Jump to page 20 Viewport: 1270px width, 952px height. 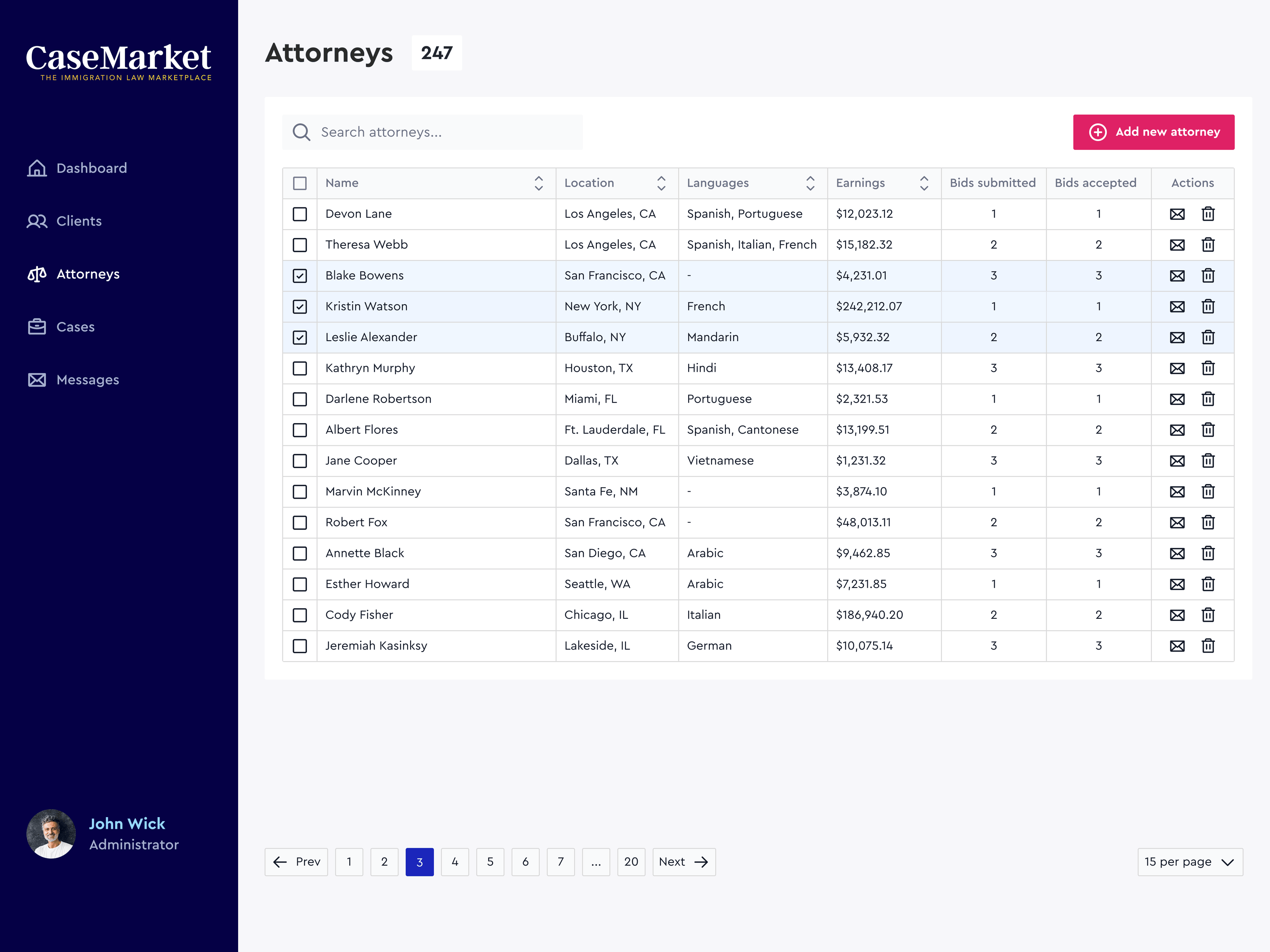(631, 862)
